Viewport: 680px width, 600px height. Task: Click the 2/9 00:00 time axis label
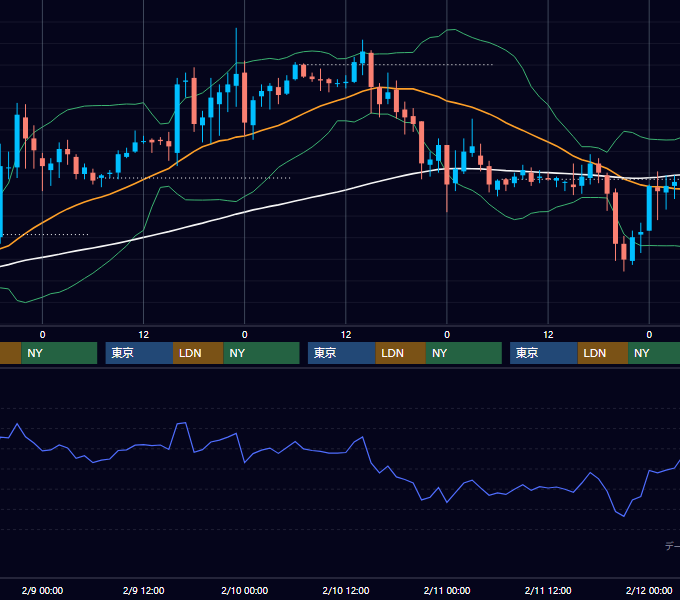click(42, 590)
